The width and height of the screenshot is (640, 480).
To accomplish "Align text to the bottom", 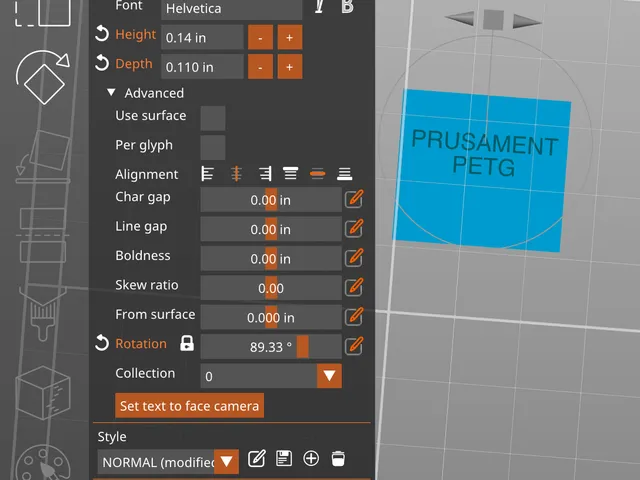I will point(344,174).
